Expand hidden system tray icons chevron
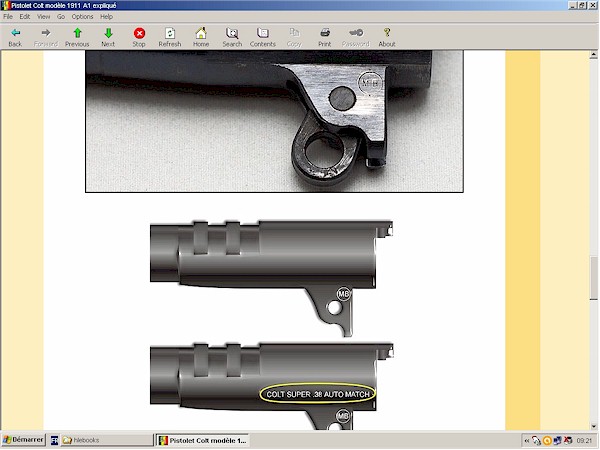600x450 pixels. click(527, 441)
